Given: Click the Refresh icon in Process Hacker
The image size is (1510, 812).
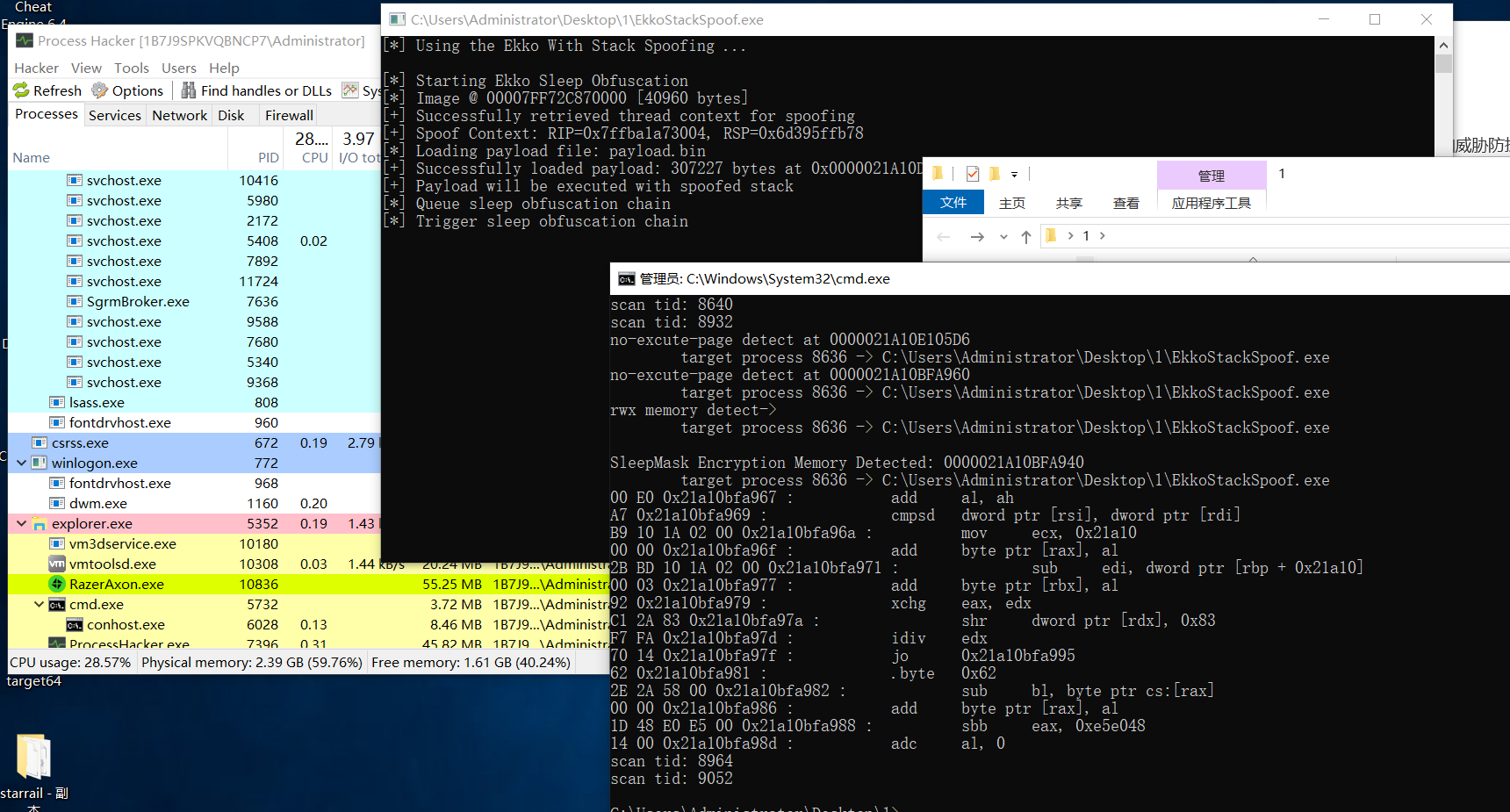Looking at the screenshot, I should 21,90.
